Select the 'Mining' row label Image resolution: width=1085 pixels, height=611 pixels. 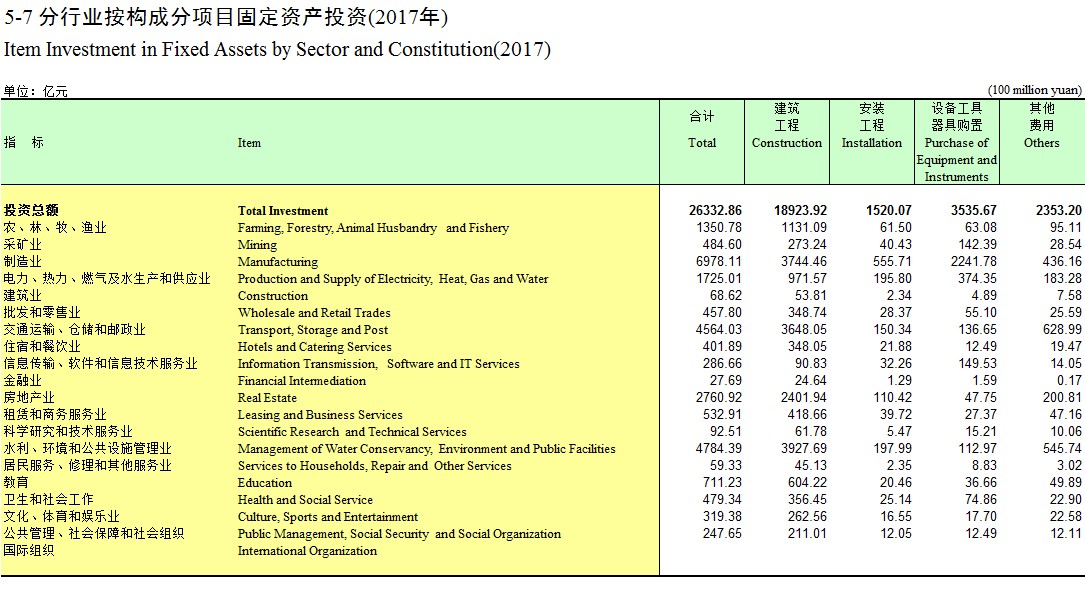[x=257, y=245]
